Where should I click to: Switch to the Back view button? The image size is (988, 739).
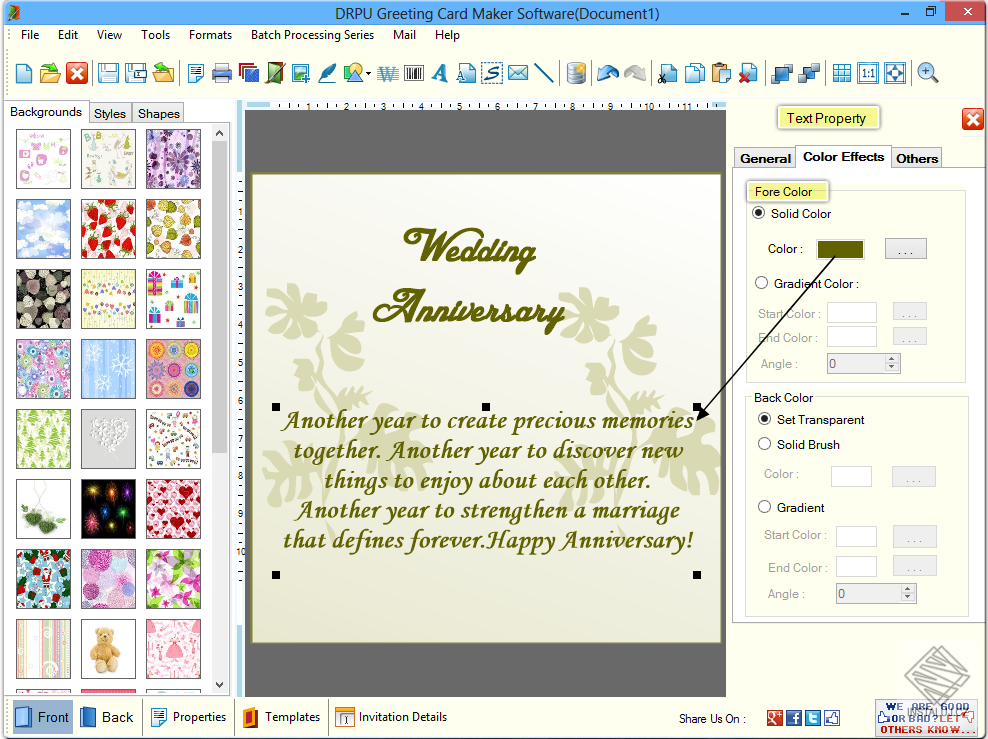pyautogui.click(x=107, y=717)
